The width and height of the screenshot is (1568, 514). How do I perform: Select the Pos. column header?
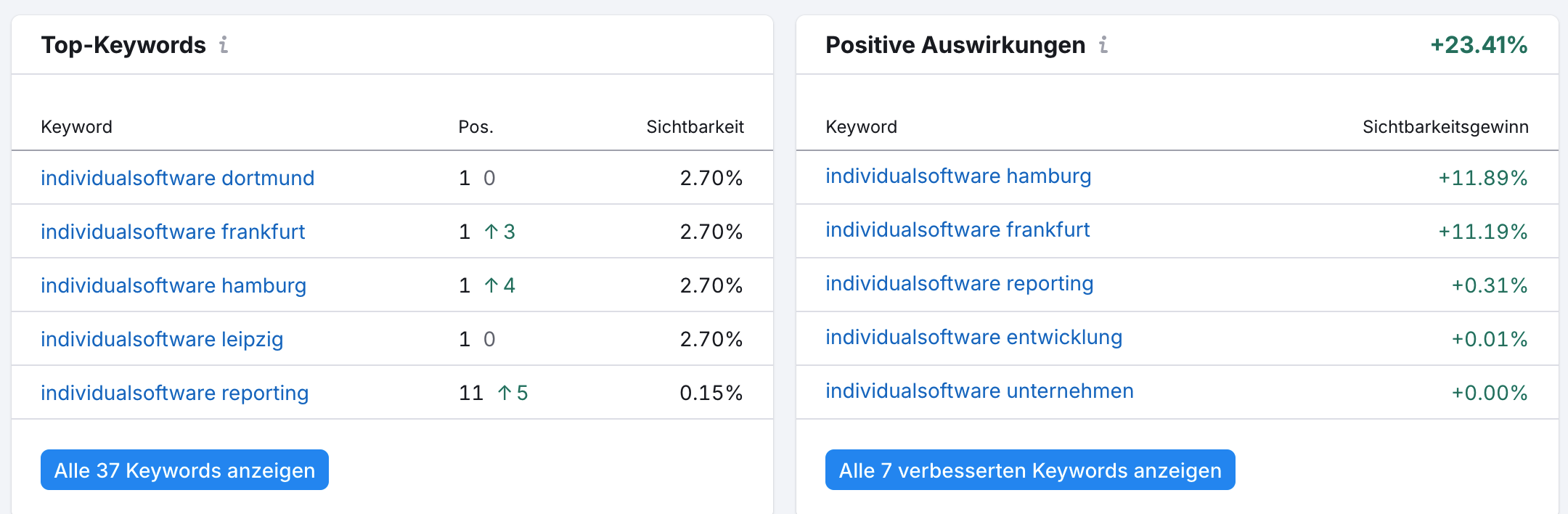tap(476, 126)
